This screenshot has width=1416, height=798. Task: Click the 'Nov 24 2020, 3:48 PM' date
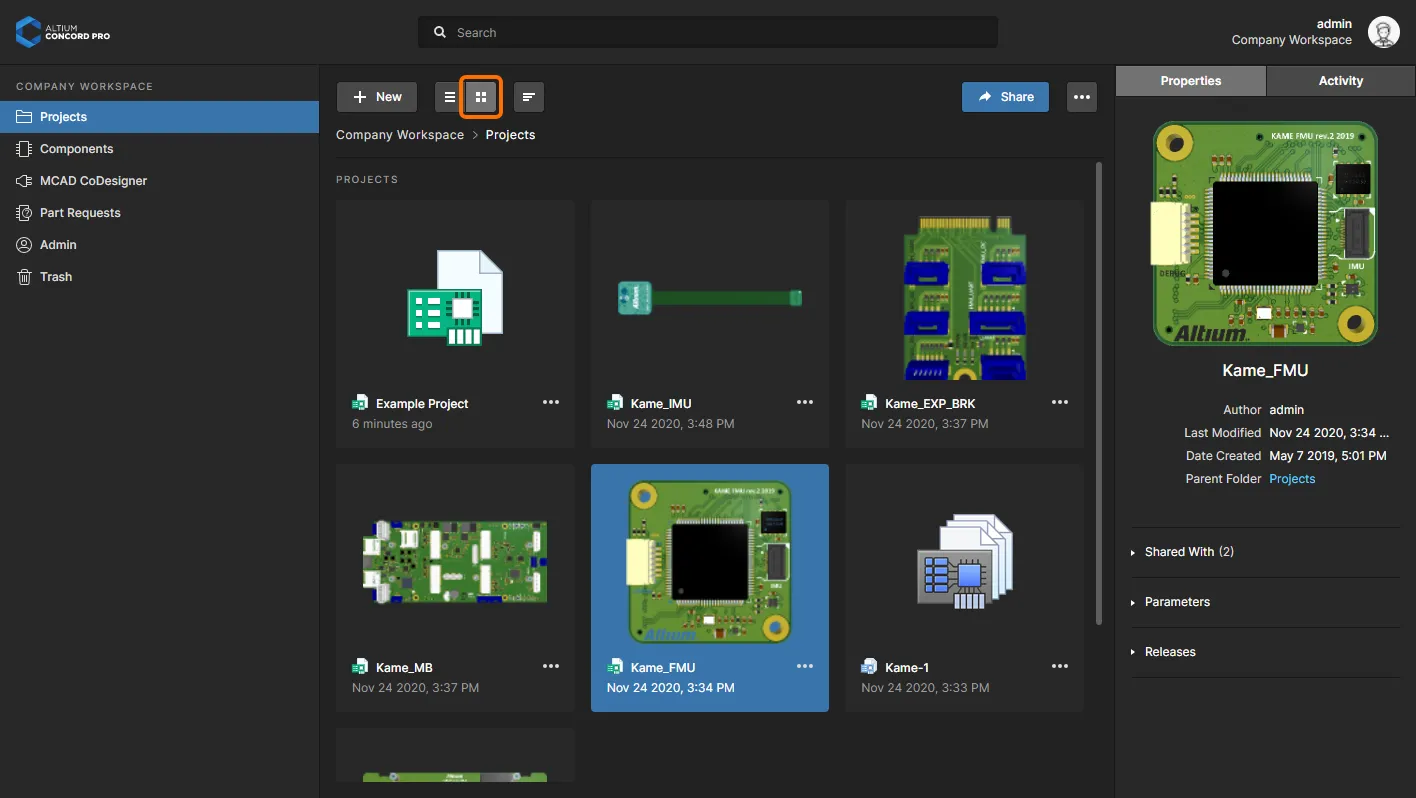670,424
